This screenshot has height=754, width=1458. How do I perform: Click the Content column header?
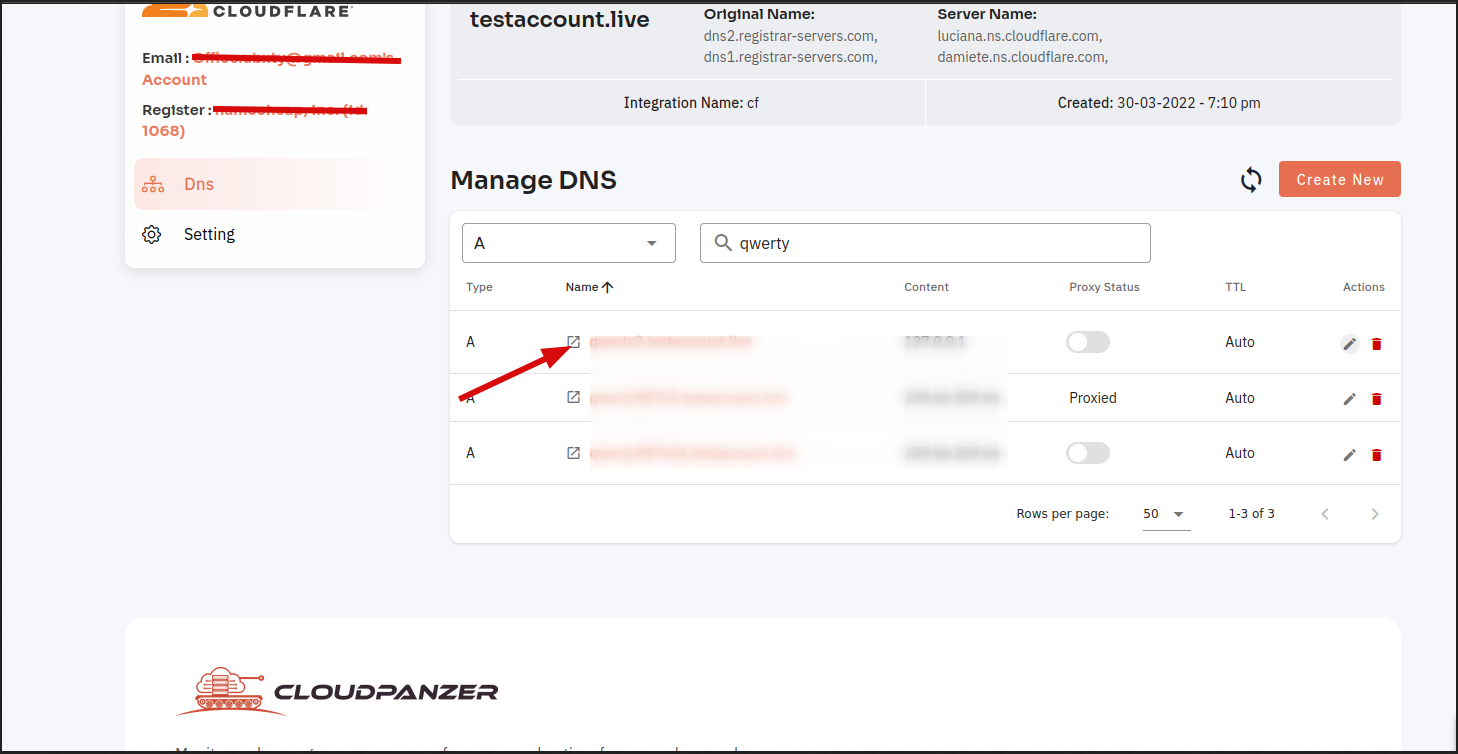(x=926, y=287)
